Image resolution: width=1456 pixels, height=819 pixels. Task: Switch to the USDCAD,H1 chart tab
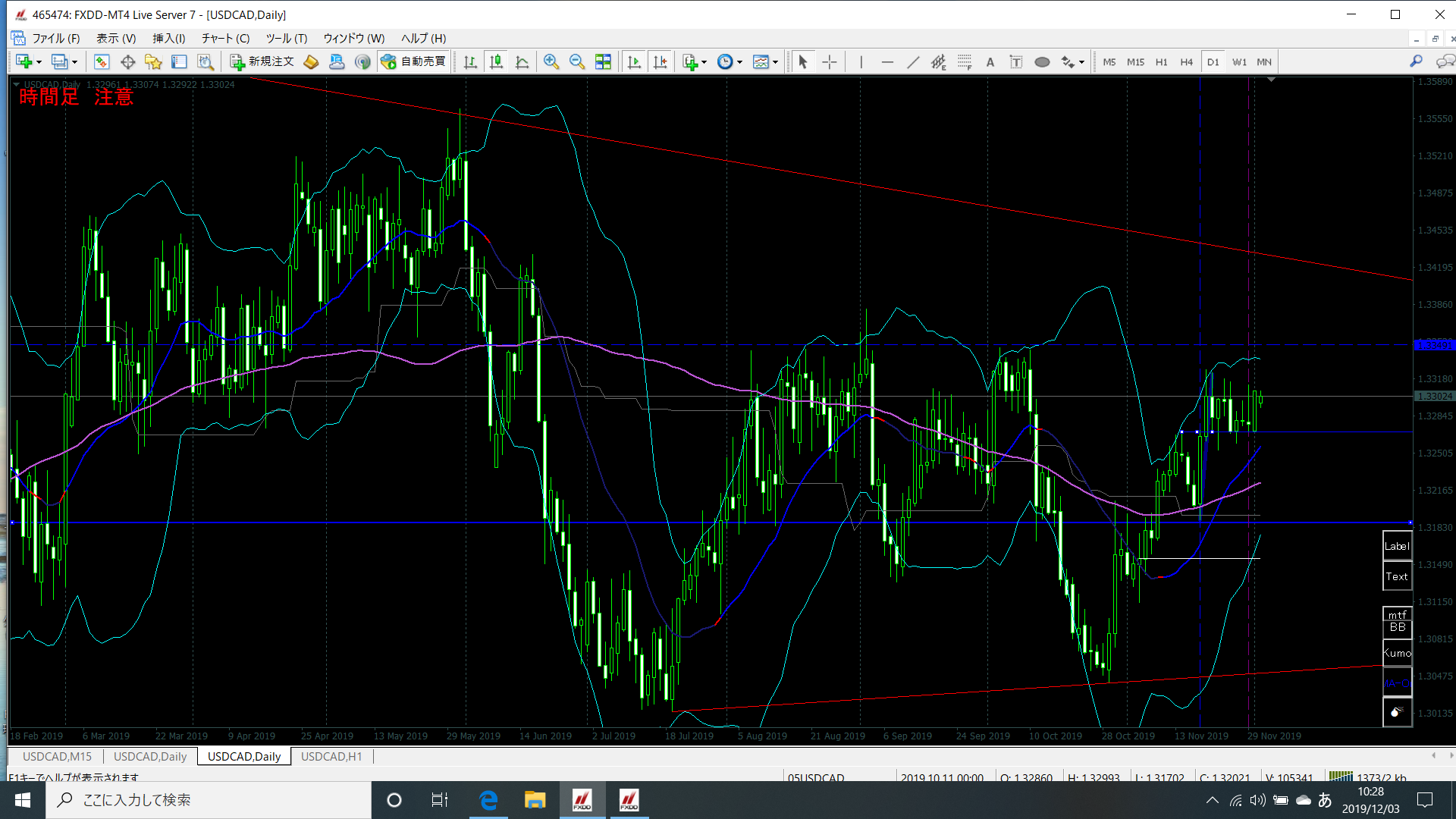coord(331,756)
